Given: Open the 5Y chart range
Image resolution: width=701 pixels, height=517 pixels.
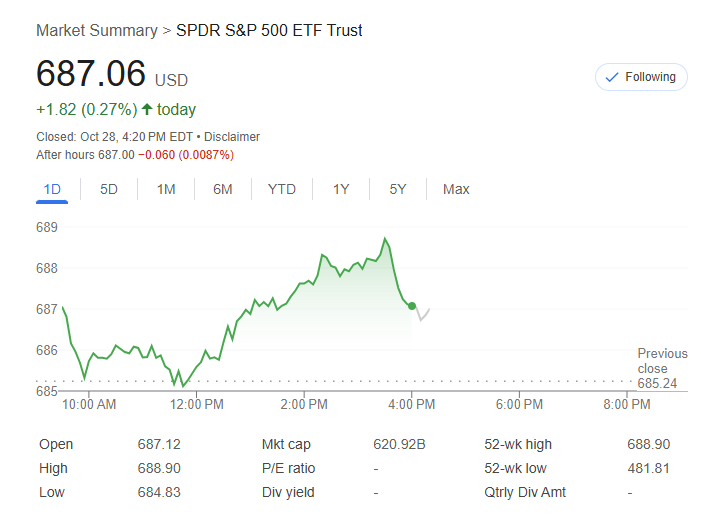Looking at the screenshot, I should 398,189.
